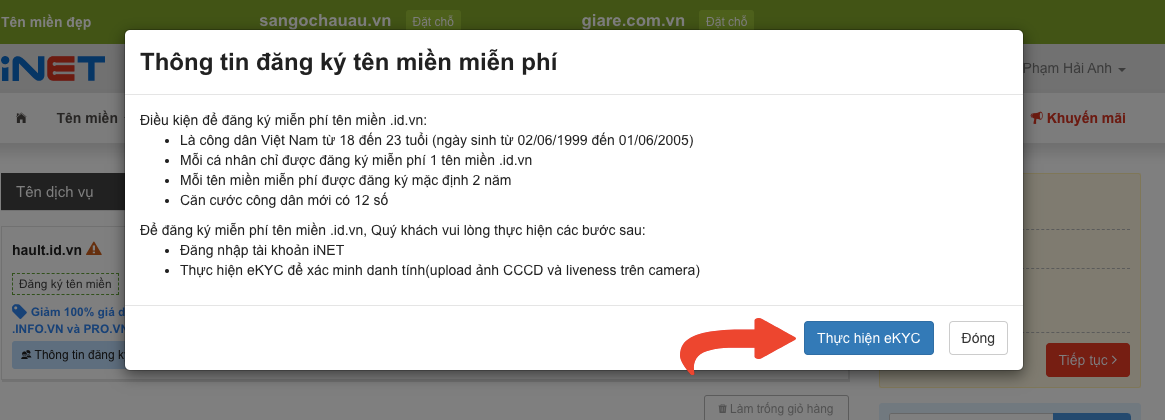Screen dimensions: 1165x420
Task: Click the hault.id.vn domain name
Action: click(47, 249)
